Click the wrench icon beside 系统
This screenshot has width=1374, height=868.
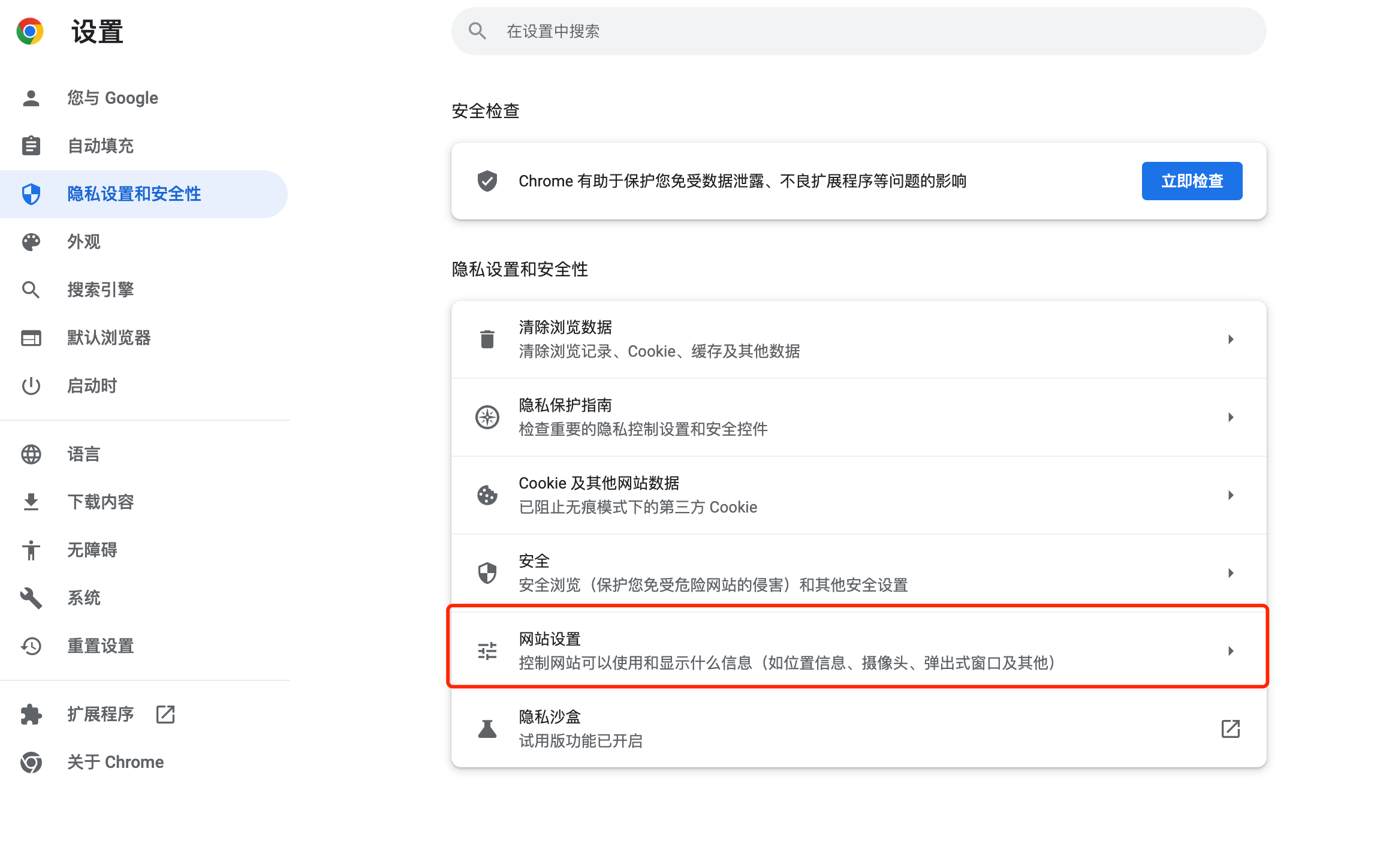[x=31, y=598]
